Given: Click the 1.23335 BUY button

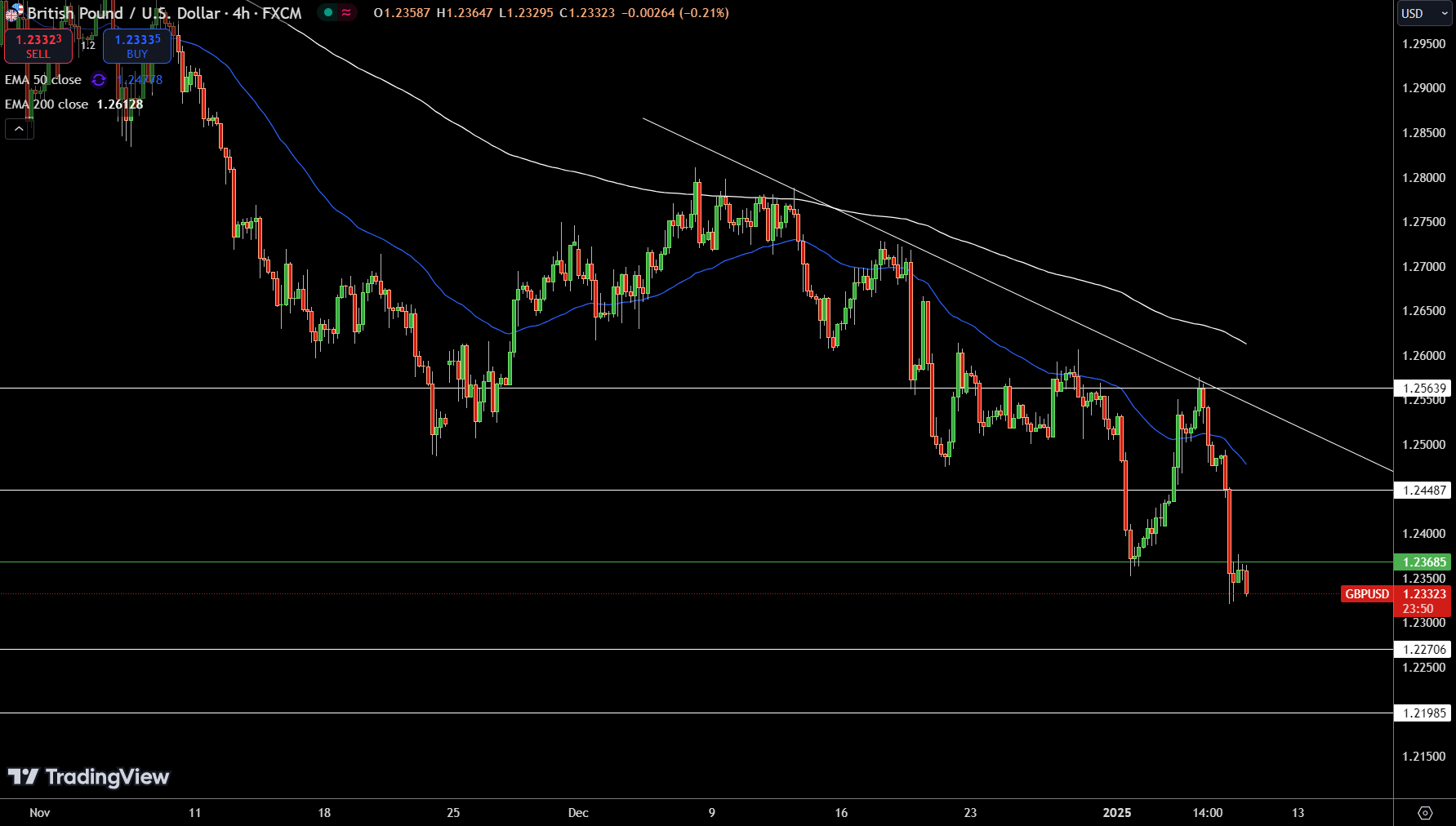Looking at the screenshot, I should coord(137,46).
